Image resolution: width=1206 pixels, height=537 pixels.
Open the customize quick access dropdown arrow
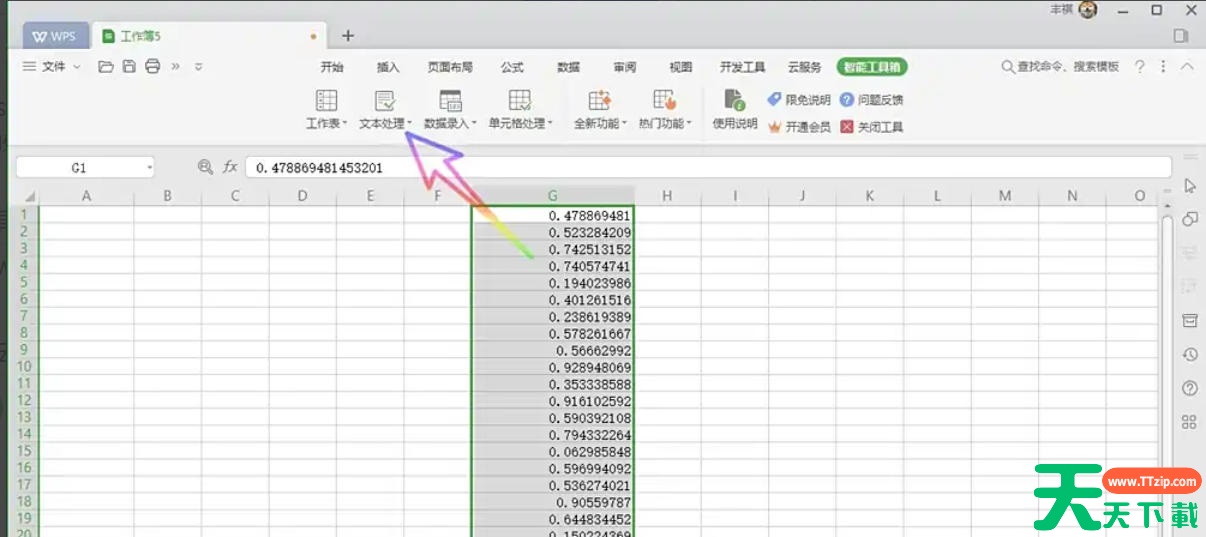coord(199,67)
